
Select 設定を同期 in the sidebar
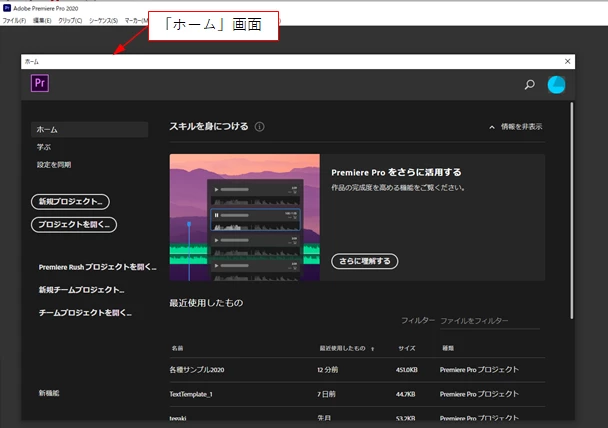[54, 164]
